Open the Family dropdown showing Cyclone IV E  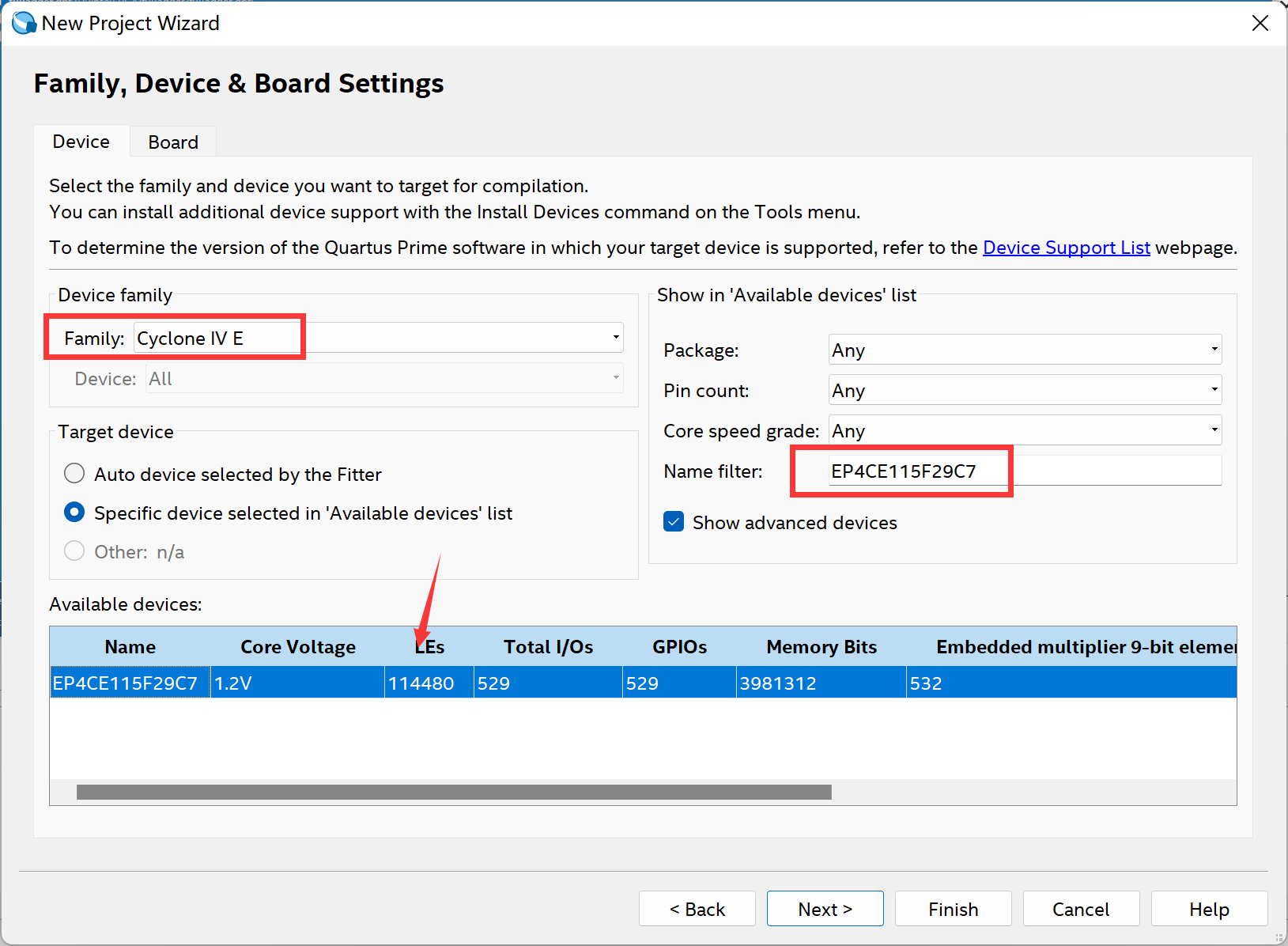pos(378,338)
